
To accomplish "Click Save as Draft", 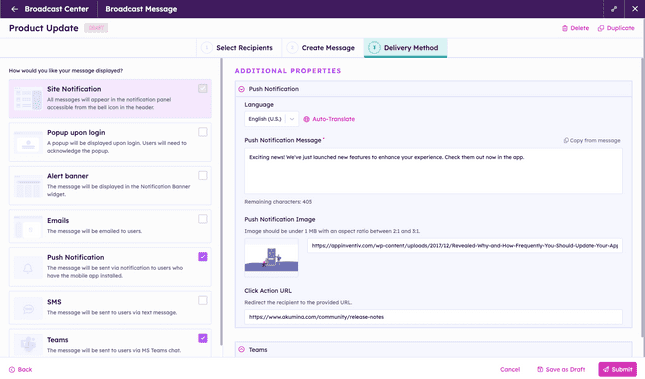I will point(561,370).
